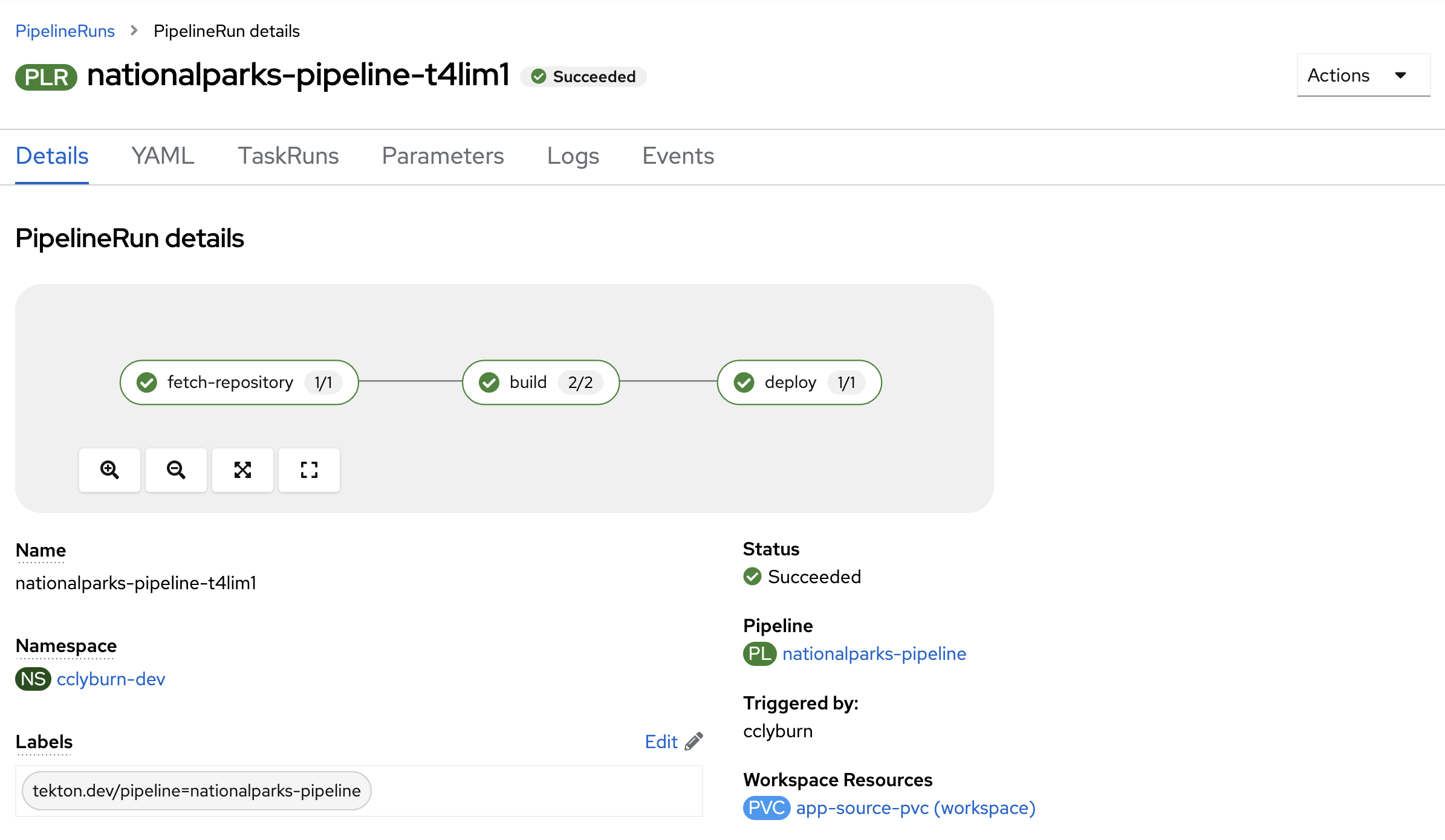This screenshot has height=840, width=1445.
Task: Click the NS namespace badge
Action: point(33,679)
